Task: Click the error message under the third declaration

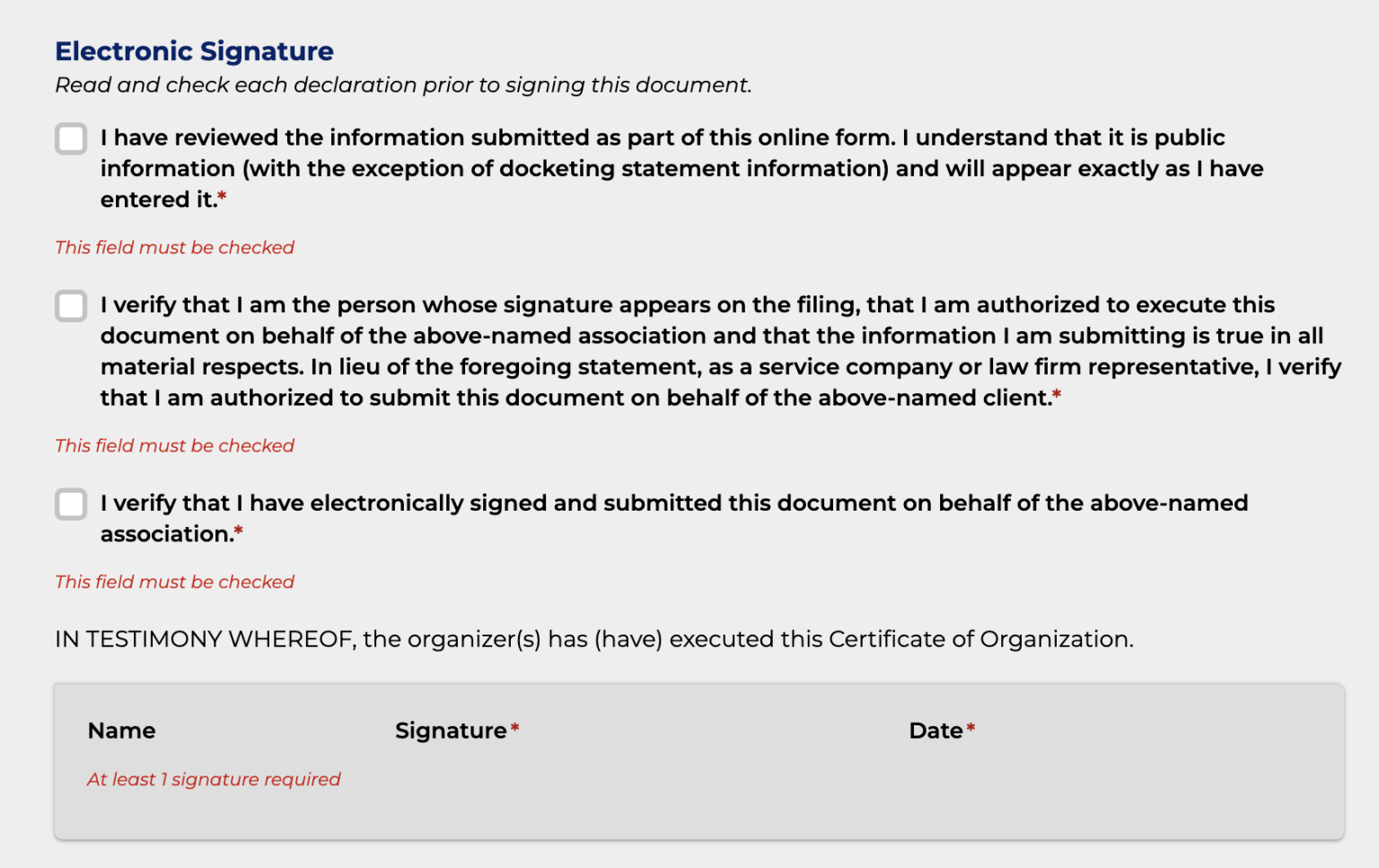Action: pos(174,583)
